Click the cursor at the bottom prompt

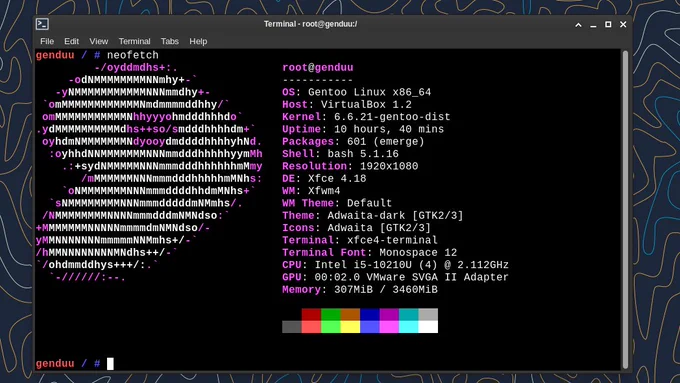click(110, 363)
